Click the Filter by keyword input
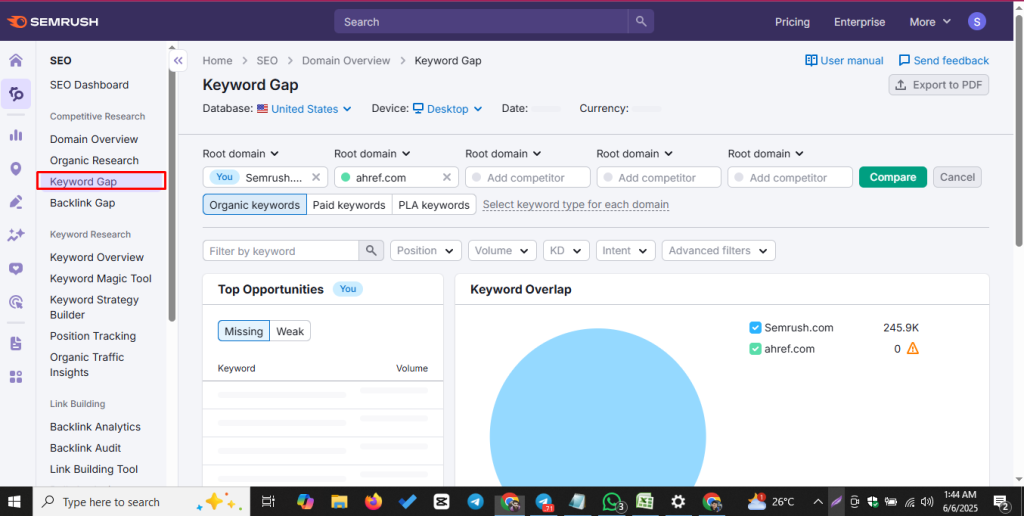Screen dimensions: 1024x516 281,251
